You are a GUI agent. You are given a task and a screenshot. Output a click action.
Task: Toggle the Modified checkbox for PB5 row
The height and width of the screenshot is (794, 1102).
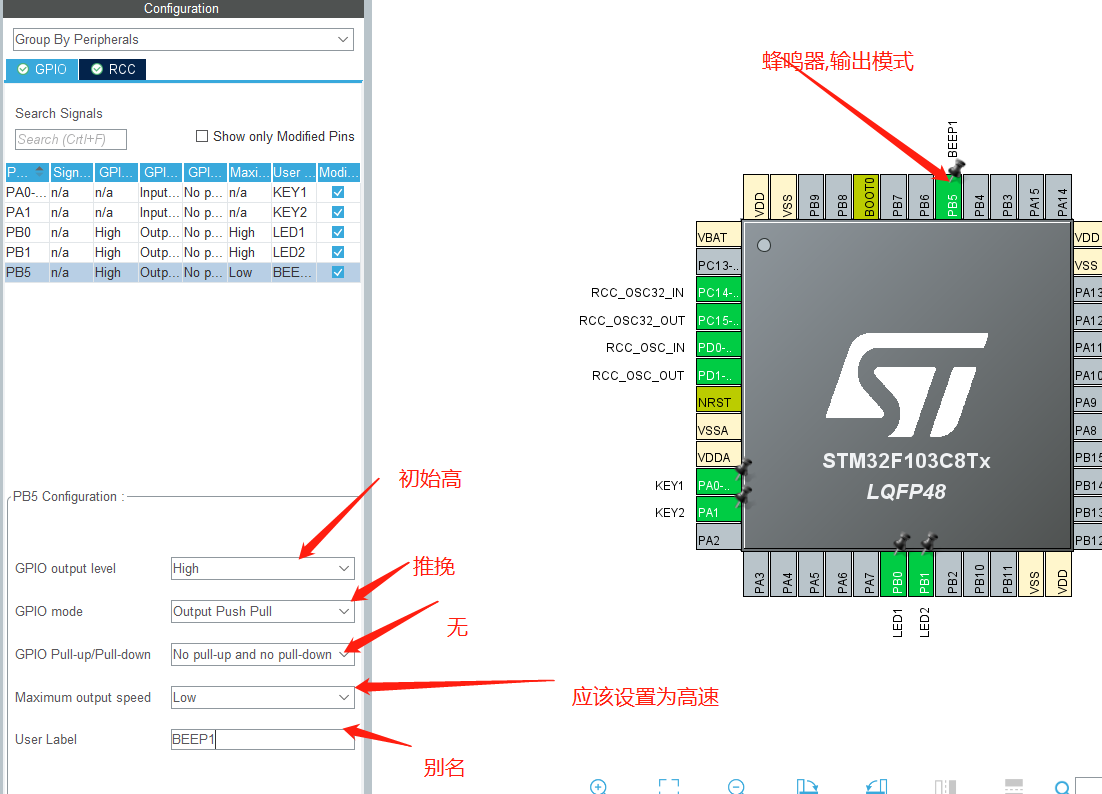click(338, 272)
